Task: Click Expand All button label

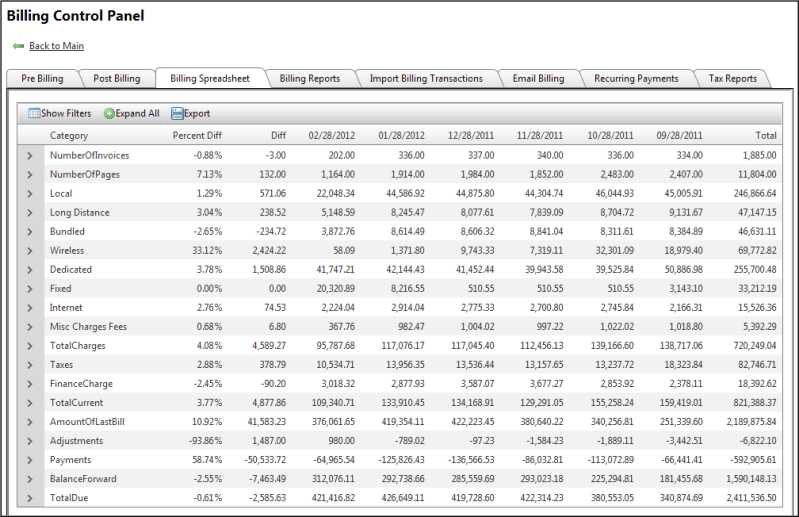Action: (x=138, y=113)
